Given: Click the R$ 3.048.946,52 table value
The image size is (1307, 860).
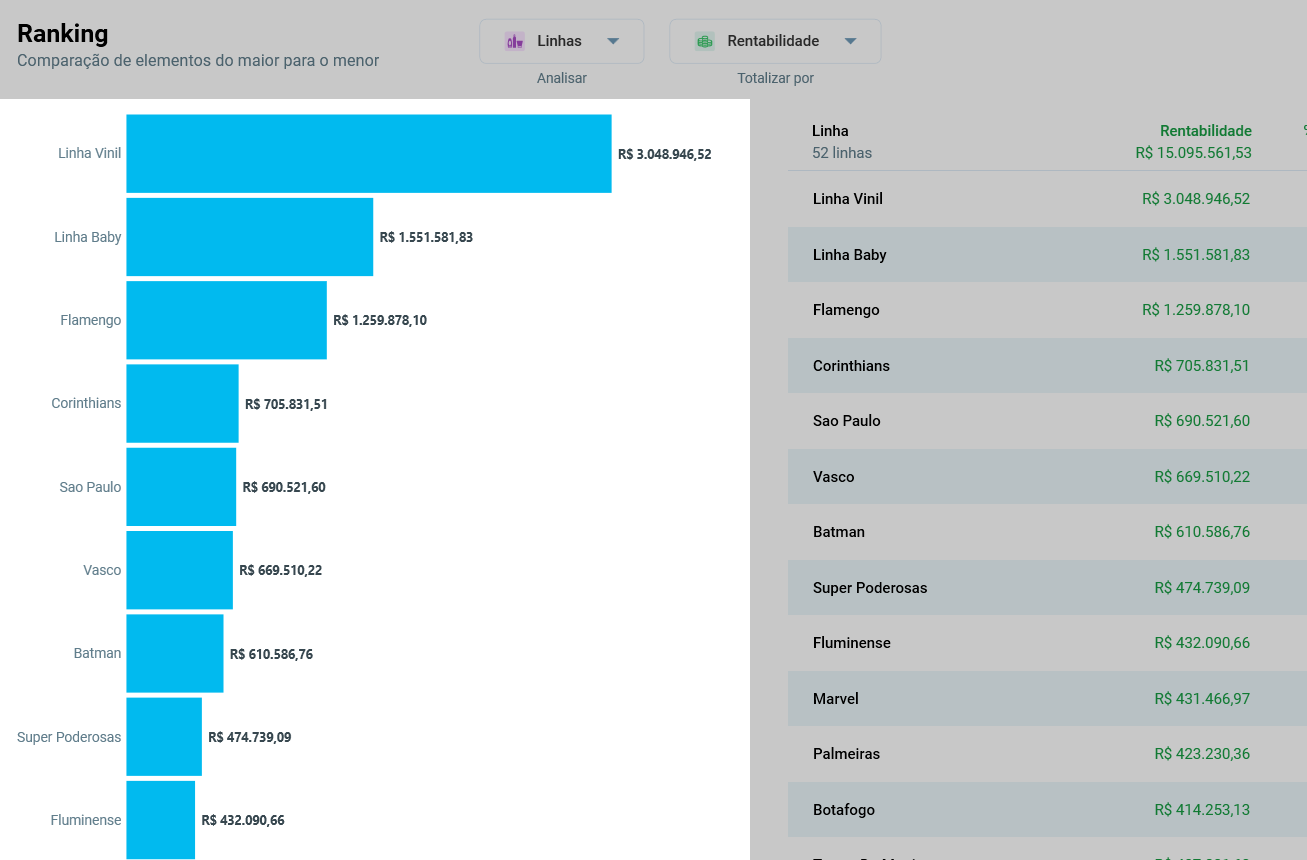Looking at the screenshot, I should [x=1196, y=199].
